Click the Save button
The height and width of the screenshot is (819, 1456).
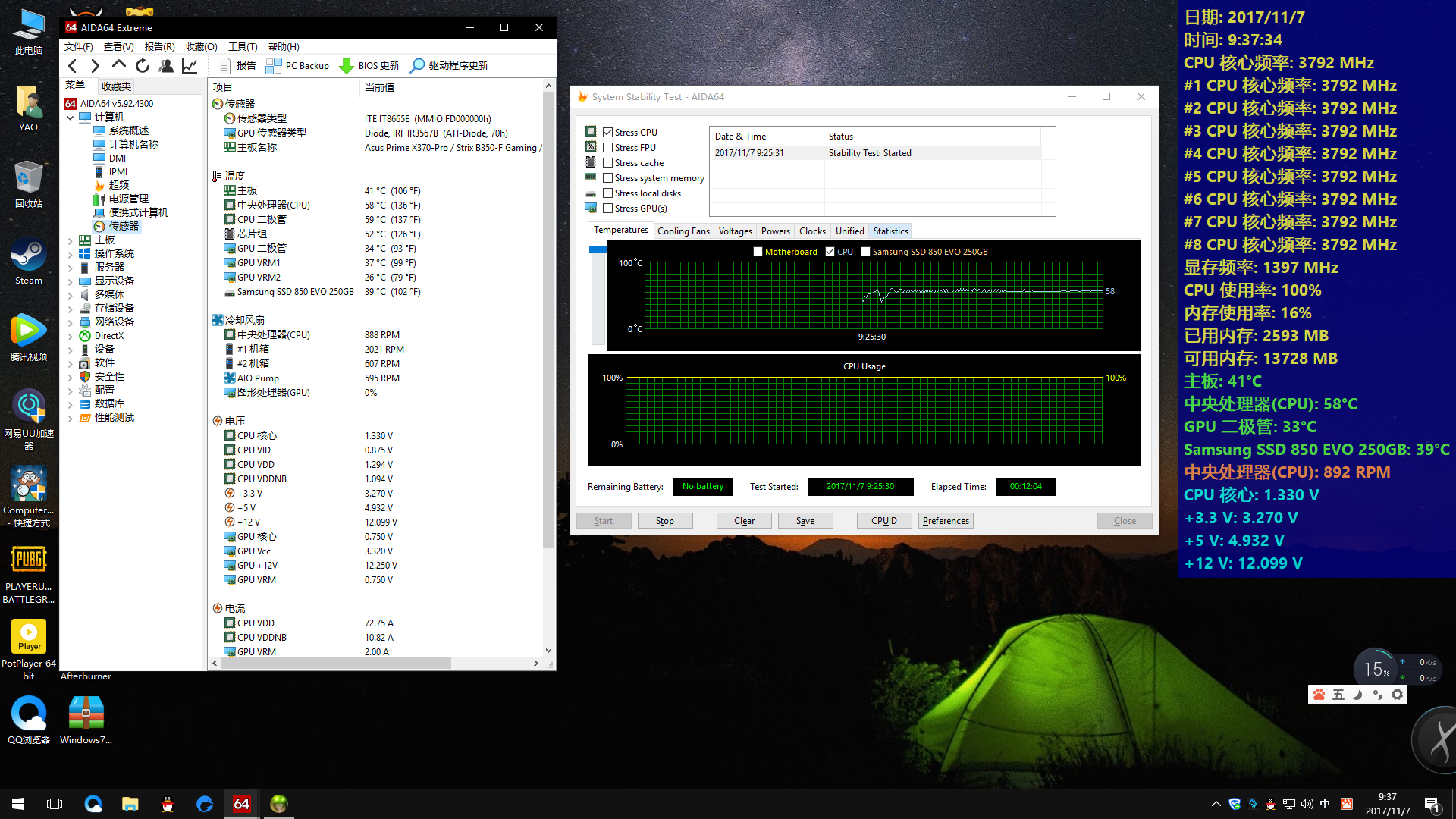[x=805, y=521]
